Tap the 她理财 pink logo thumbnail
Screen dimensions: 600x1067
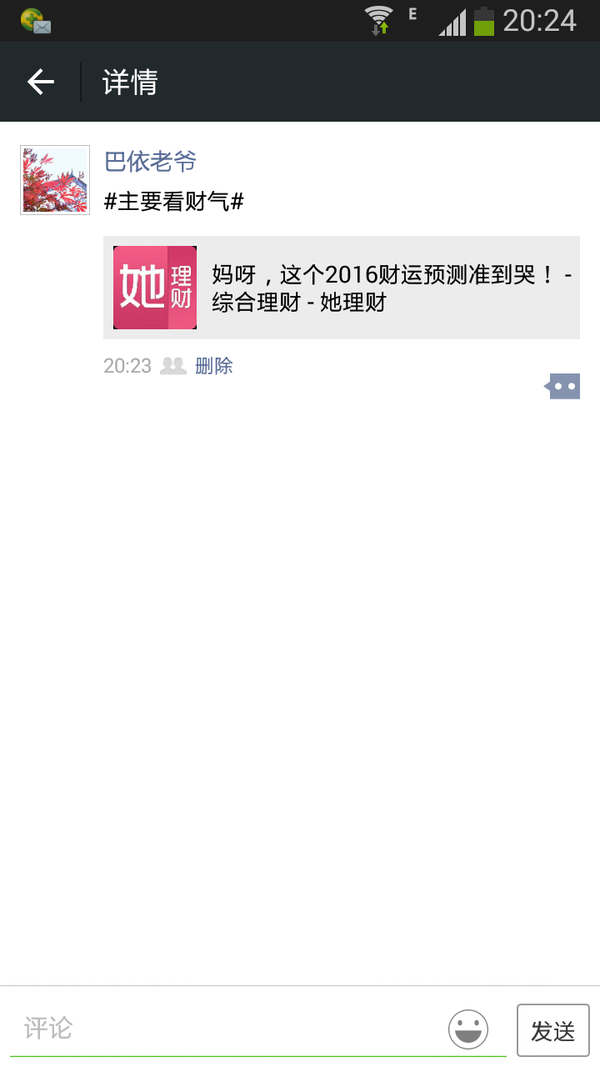pos(155,287)
